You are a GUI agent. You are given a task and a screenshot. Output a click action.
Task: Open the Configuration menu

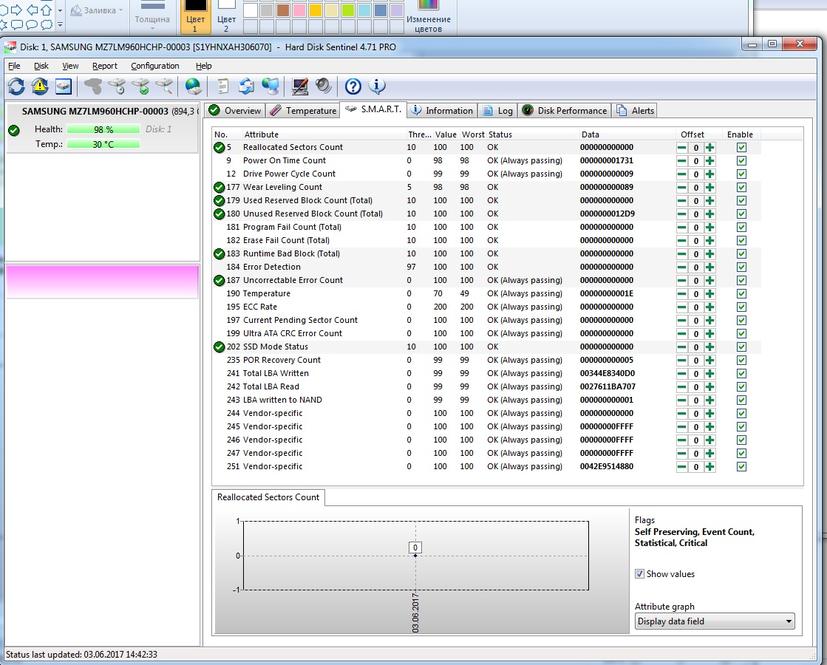click(x=155, y=66)
